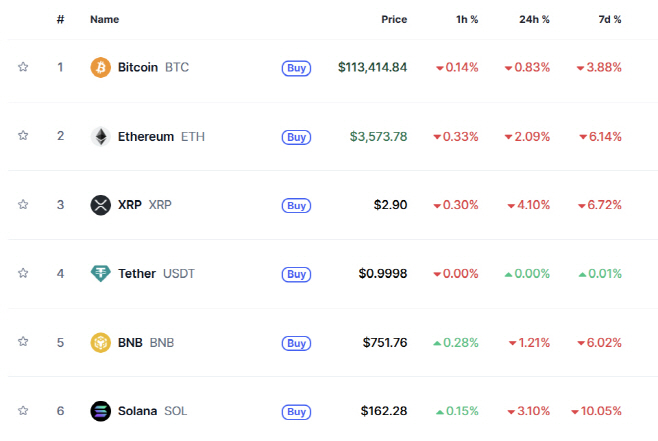This screenshot has height=441, width=658.
Task: Star XRP as a favorite
Action: [x=23, y=204]
